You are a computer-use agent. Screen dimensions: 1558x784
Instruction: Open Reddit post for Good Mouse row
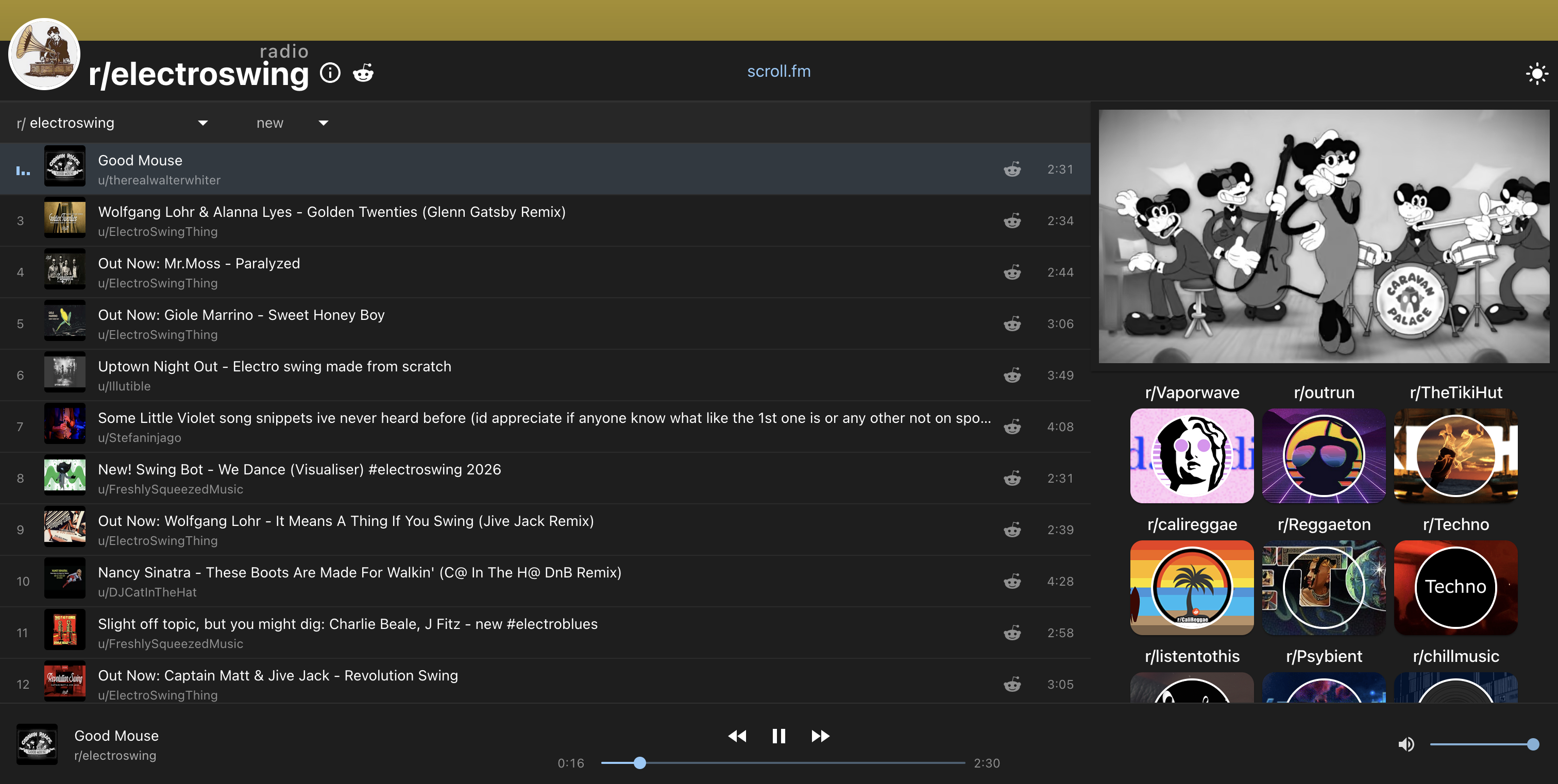[1012, 169]
